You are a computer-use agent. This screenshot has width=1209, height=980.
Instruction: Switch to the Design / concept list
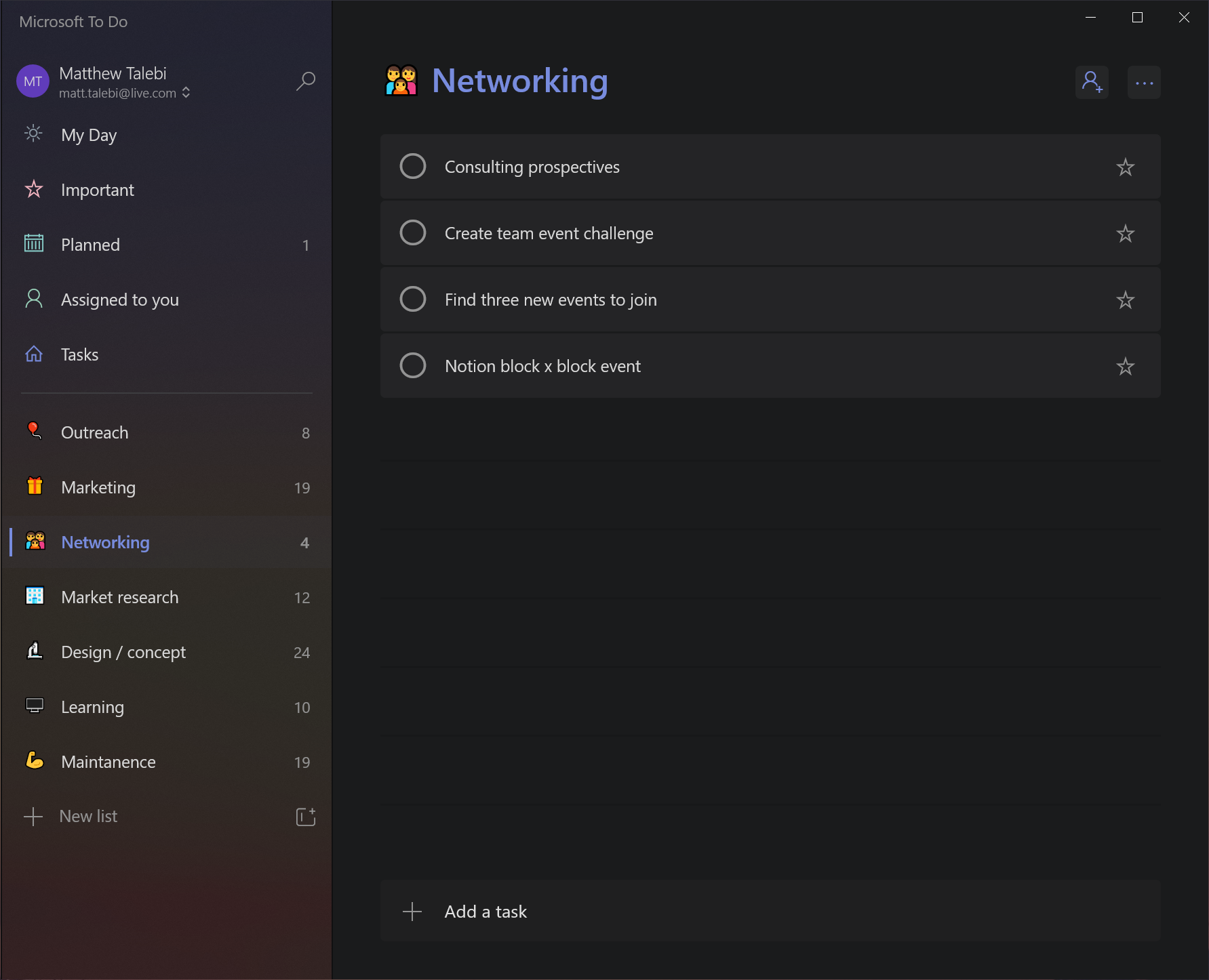(123, 652)
